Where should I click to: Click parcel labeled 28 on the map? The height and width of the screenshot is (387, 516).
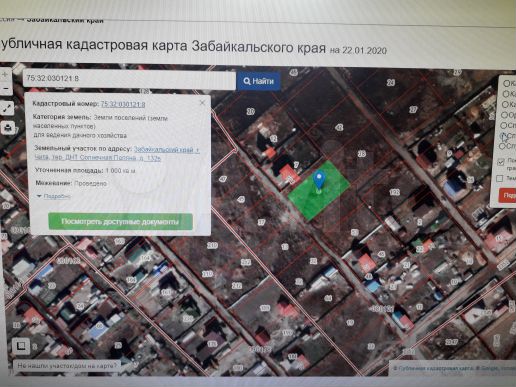coord(362,153)
